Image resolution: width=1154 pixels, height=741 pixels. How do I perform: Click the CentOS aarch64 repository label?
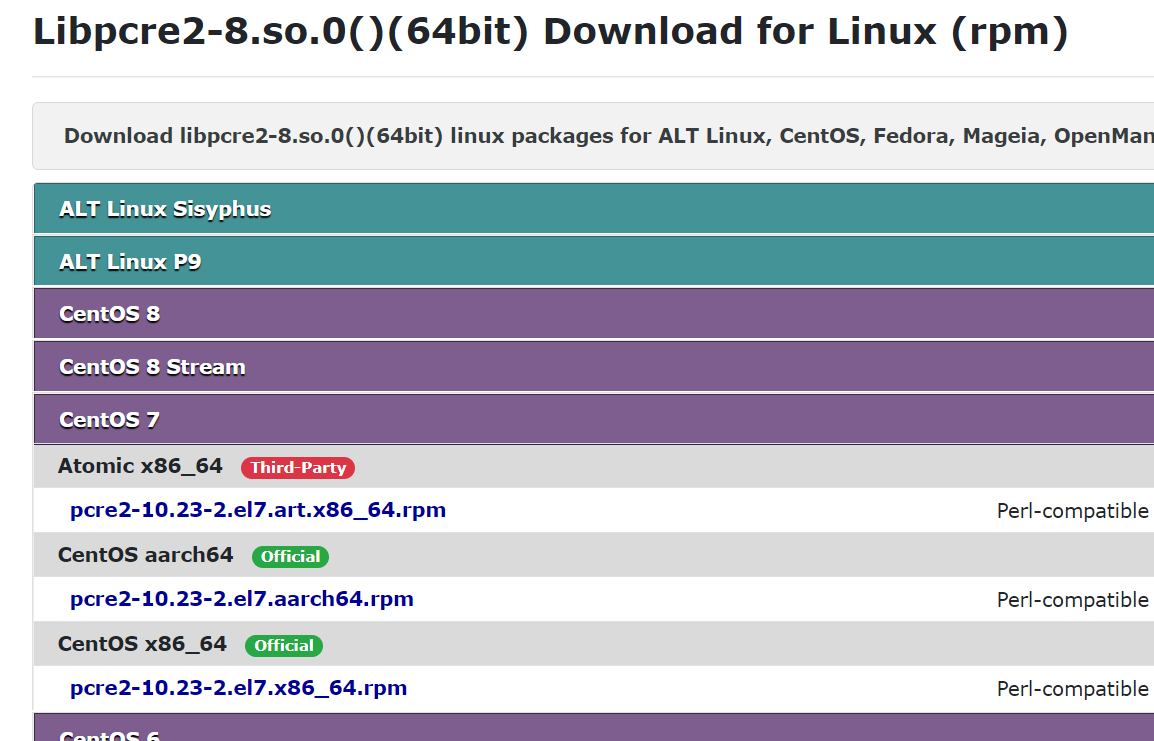(146, 555)
